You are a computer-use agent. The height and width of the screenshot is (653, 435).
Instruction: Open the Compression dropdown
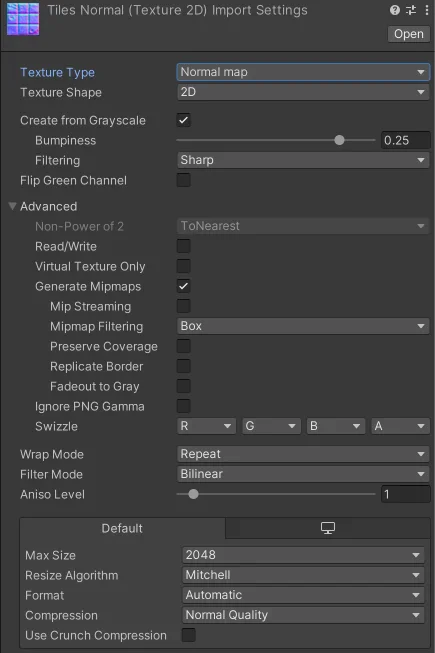pos(303,615)
